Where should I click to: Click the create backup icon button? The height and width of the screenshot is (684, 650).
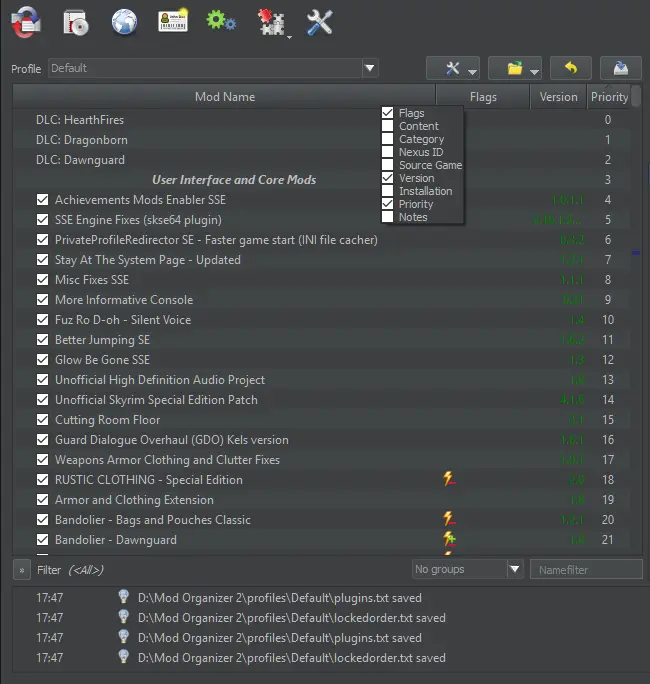coord(621,68)
